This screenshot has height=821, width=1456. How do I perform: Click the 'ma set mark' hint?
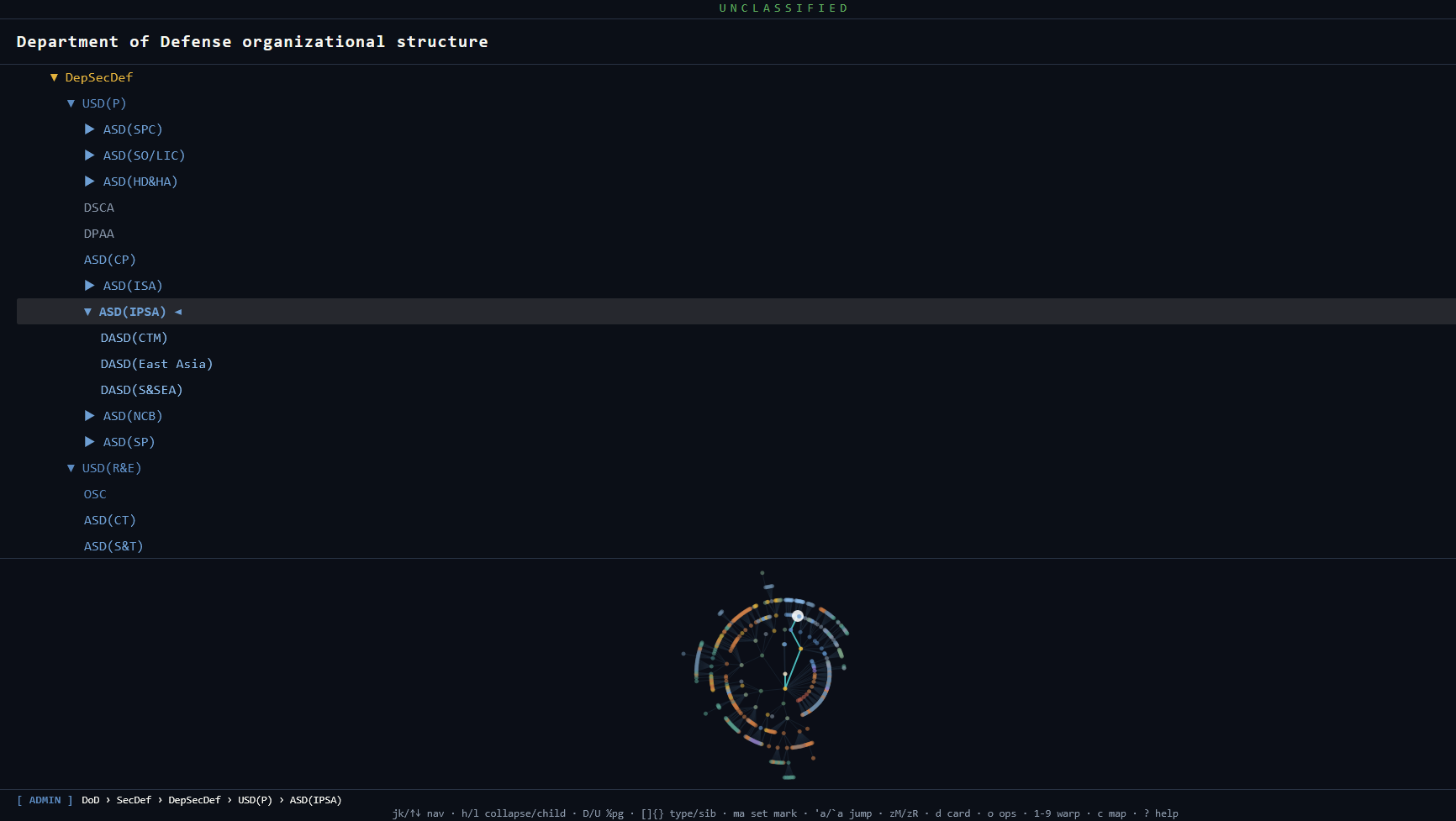[x=765, y=813]
